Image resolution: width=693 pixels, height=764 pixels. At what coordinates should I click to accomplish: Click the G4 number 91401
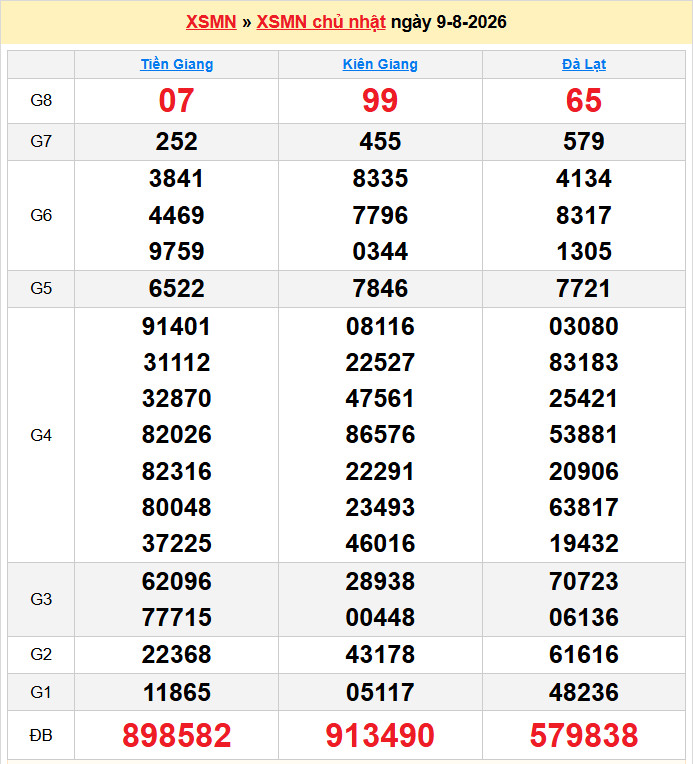click(x=176, y=326)
